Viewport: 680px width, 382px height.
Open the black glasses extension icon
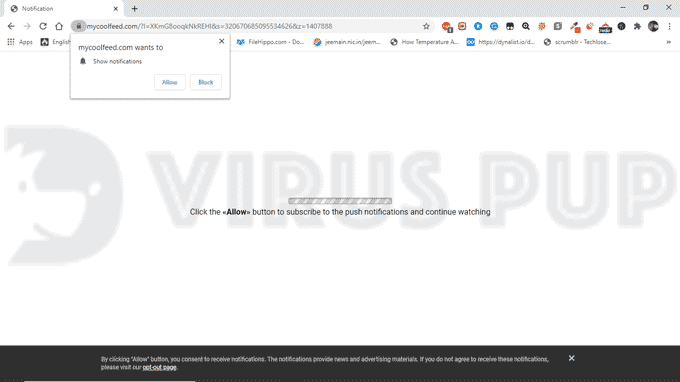(x=510, y=26)
